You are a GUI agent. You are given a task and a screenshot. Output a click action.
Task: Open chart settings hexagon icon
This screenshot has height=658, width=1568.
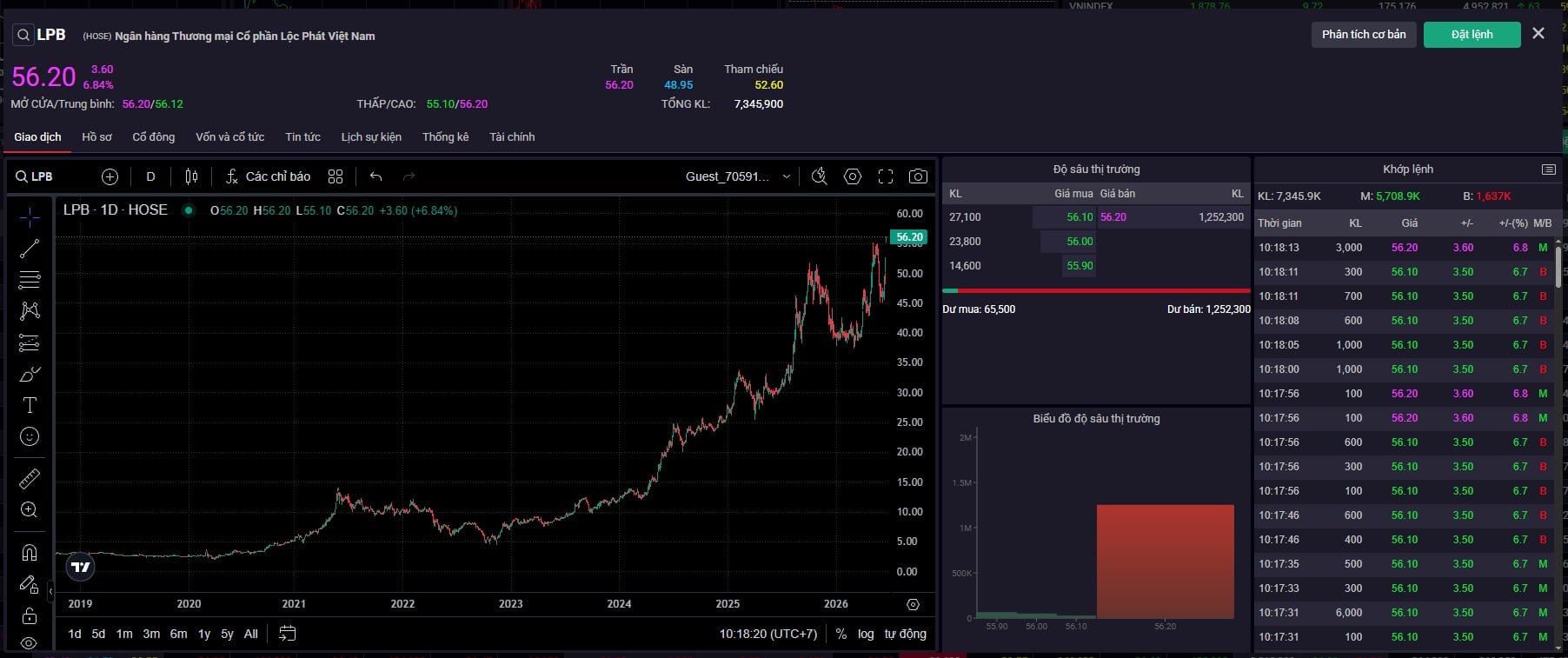tap(853, 176)
